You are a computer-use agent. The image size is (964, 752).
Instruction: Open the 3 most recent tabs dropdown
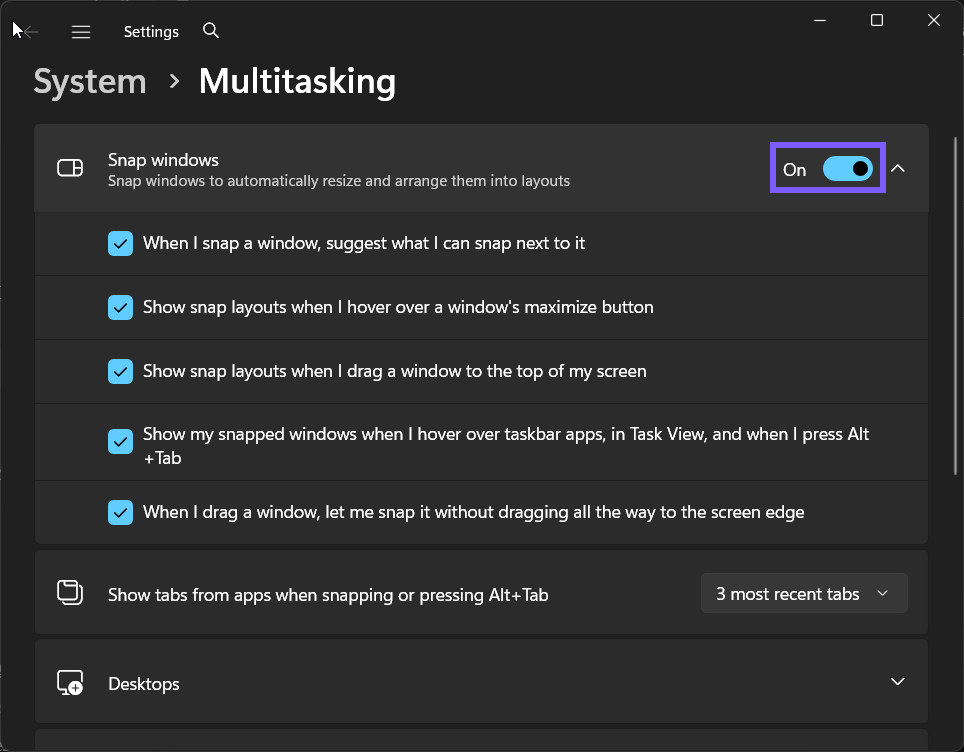pos(804,593)
